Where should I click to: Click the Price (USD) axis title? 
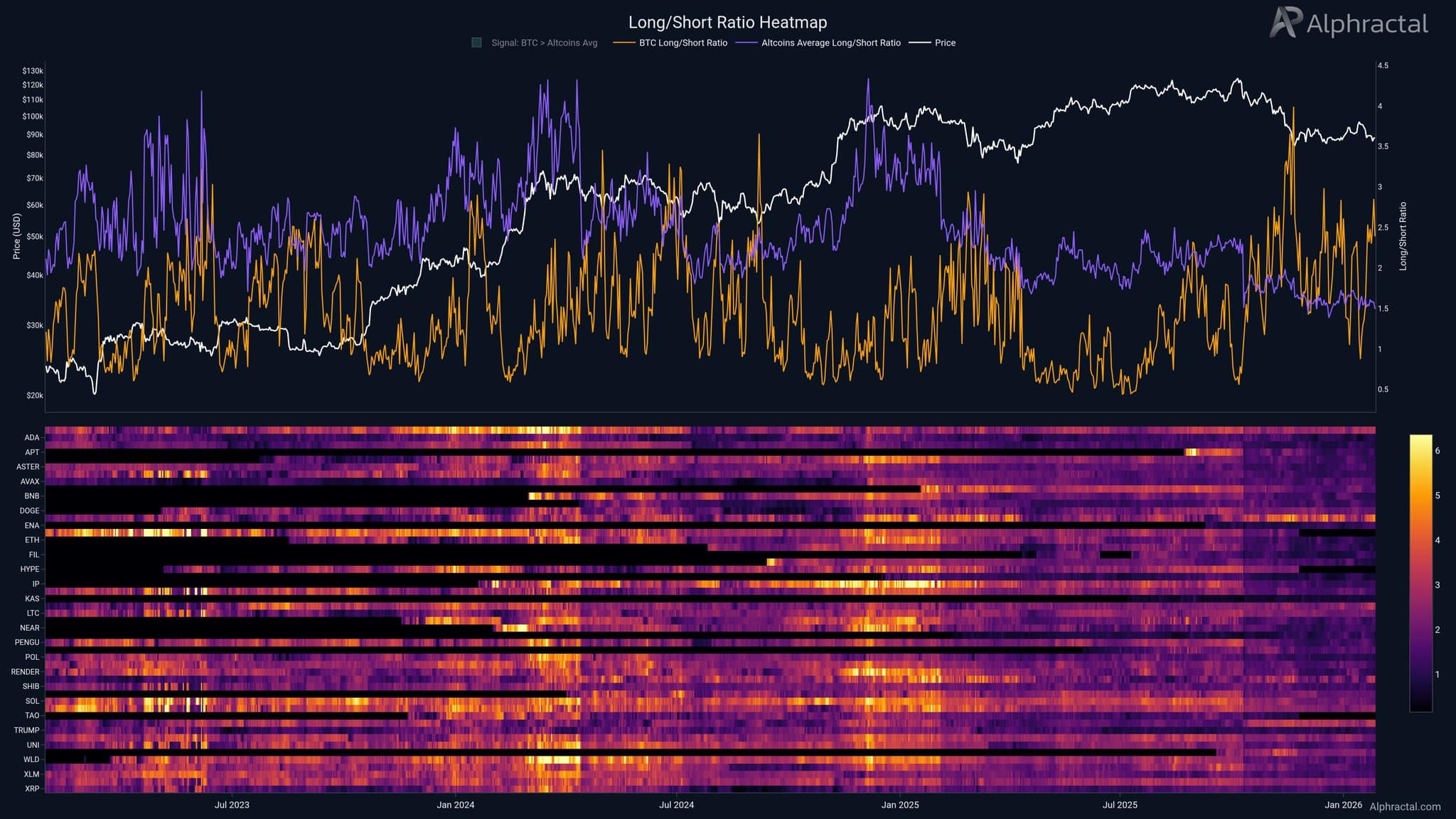(18, 235)
